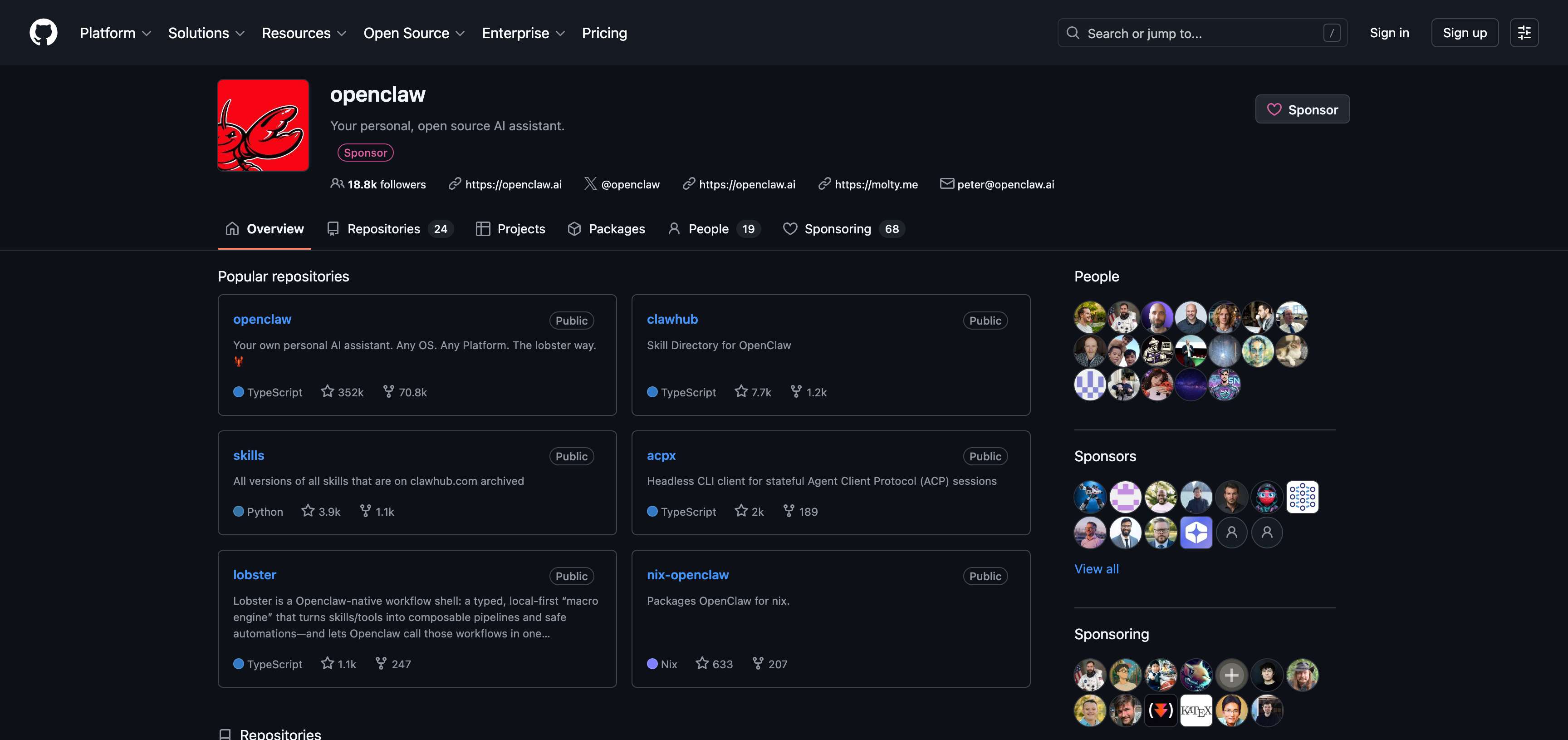Switch to the Repositories tab
Viewport: 1568px width, 740px height.
point(383,228)
